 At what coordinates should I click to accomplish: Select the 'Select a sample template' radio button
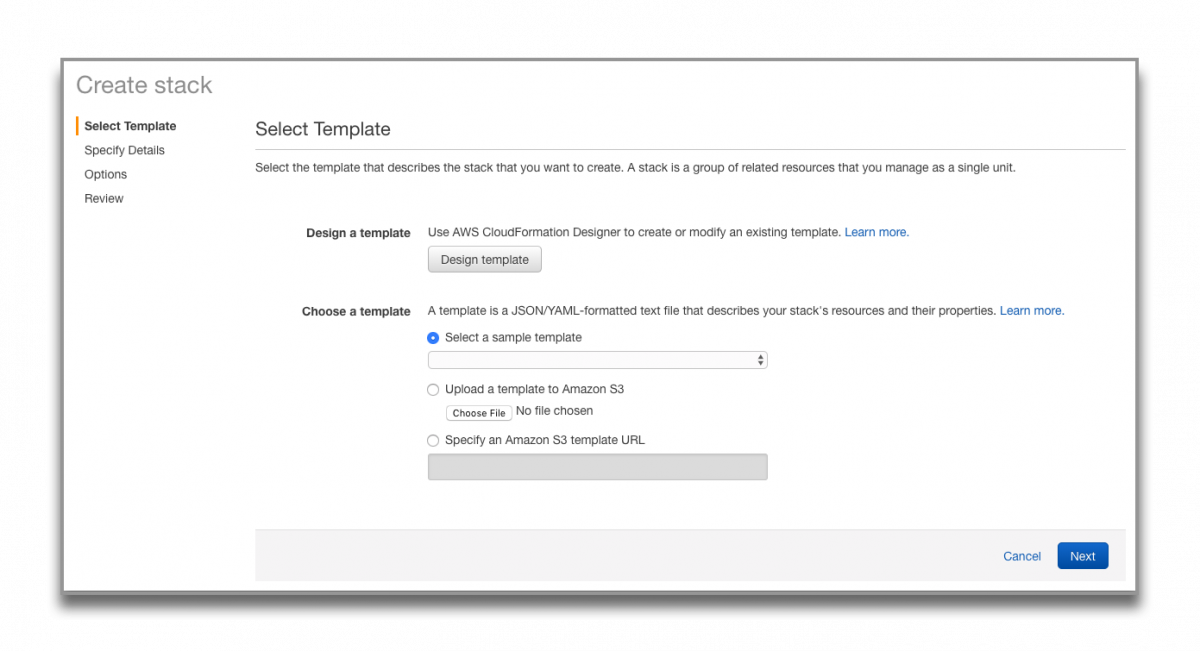click(433, 338)
